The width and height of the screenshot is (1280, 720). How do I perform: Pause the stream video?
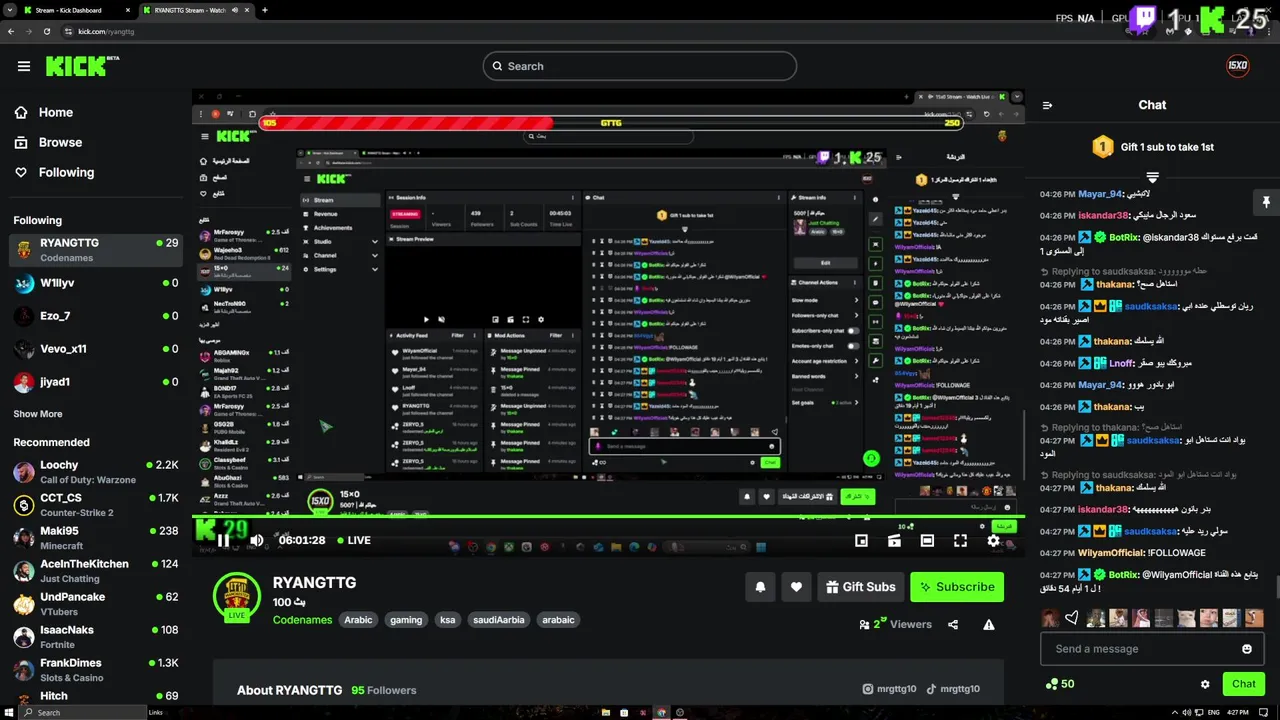coord(223,540)
